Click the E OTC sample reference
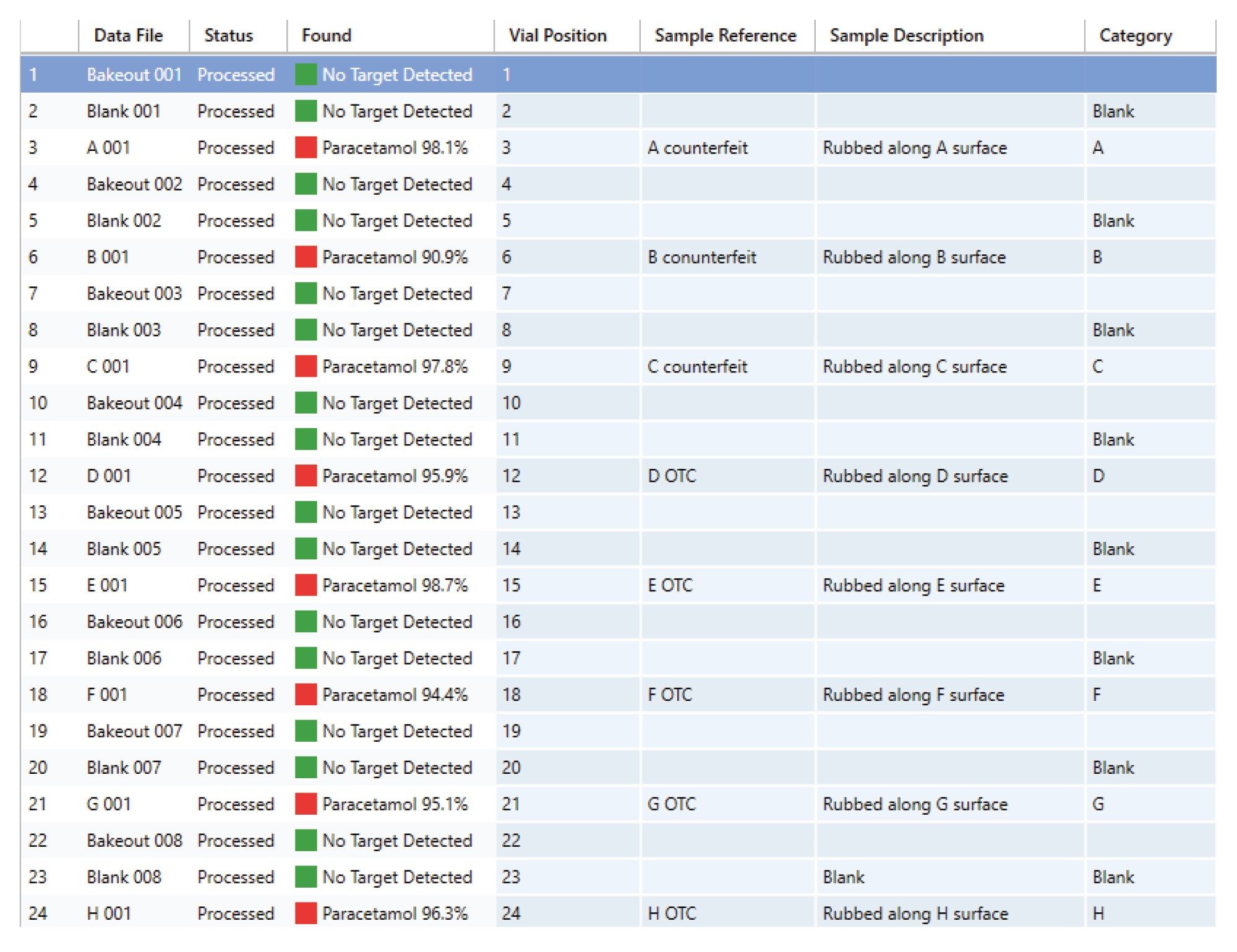This screenshot has height=952, width=1237. point(670,586)
